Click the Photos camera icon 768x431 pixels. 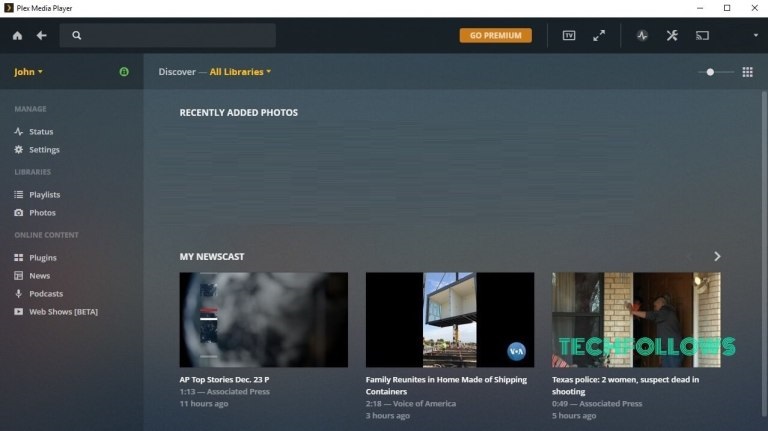[x=19, y=213]
